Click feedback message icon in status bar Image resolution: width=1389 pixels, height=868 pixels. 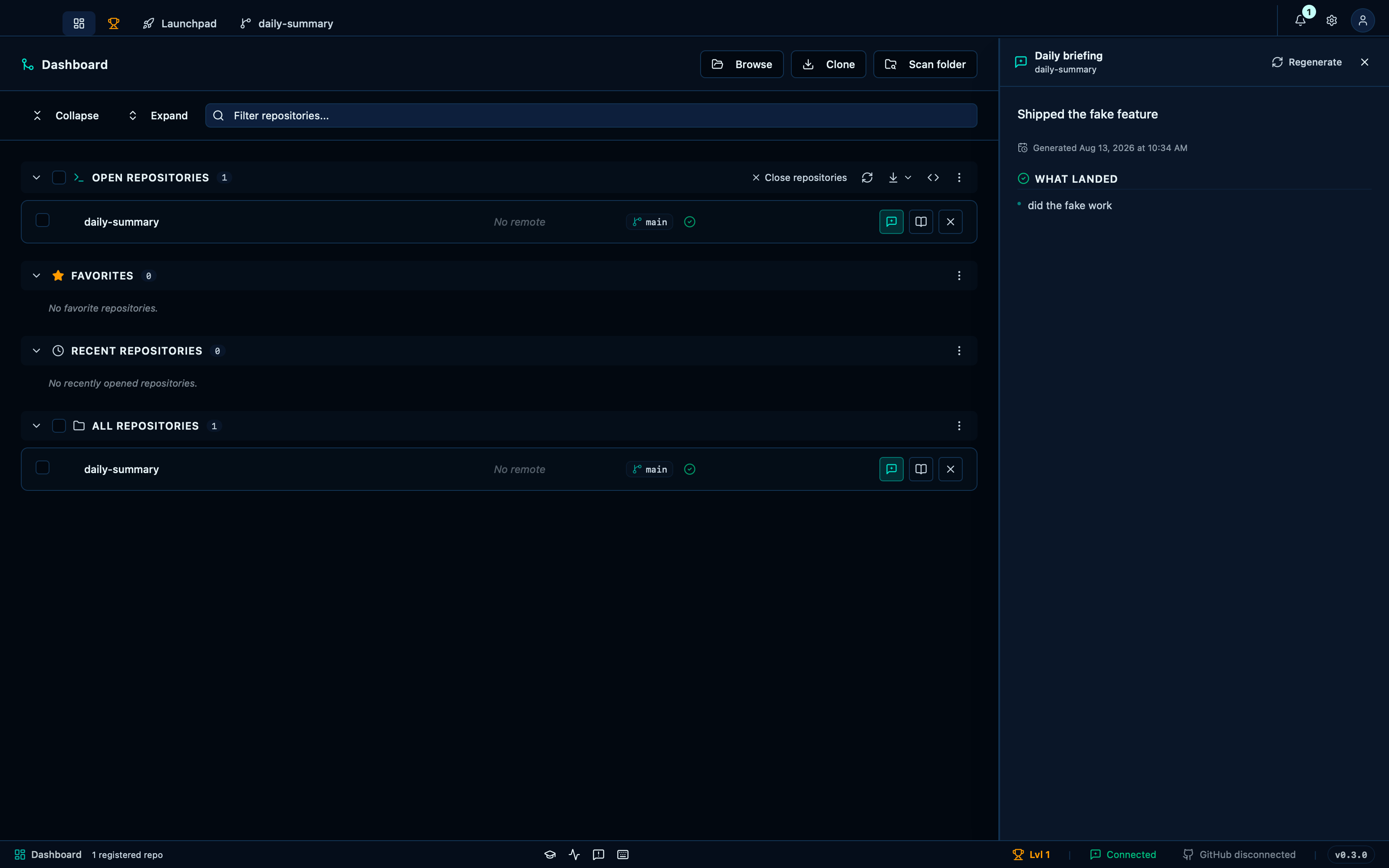point(598,854)
